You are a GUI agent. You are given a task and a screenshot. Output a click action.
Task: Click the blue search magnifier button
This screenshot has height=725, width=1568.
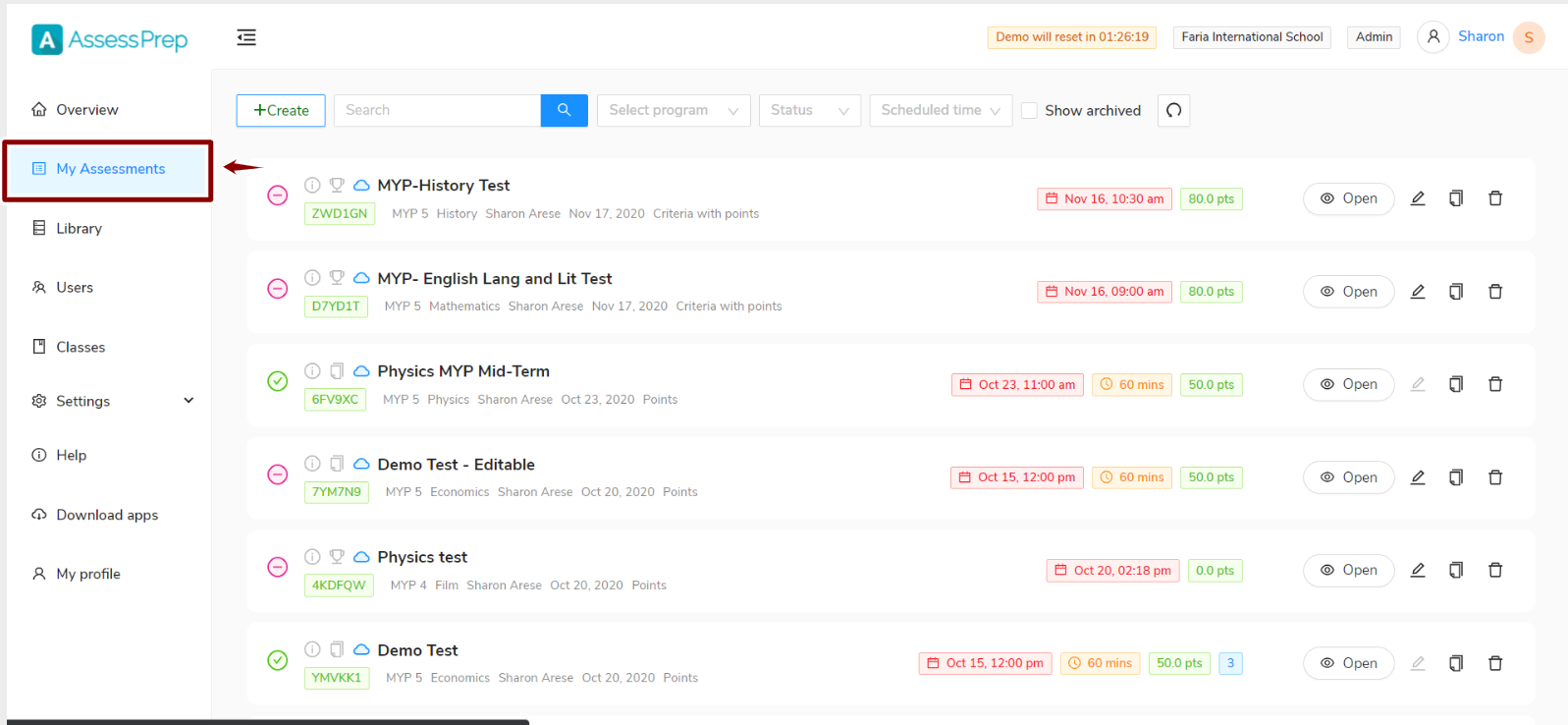[565, 110]
